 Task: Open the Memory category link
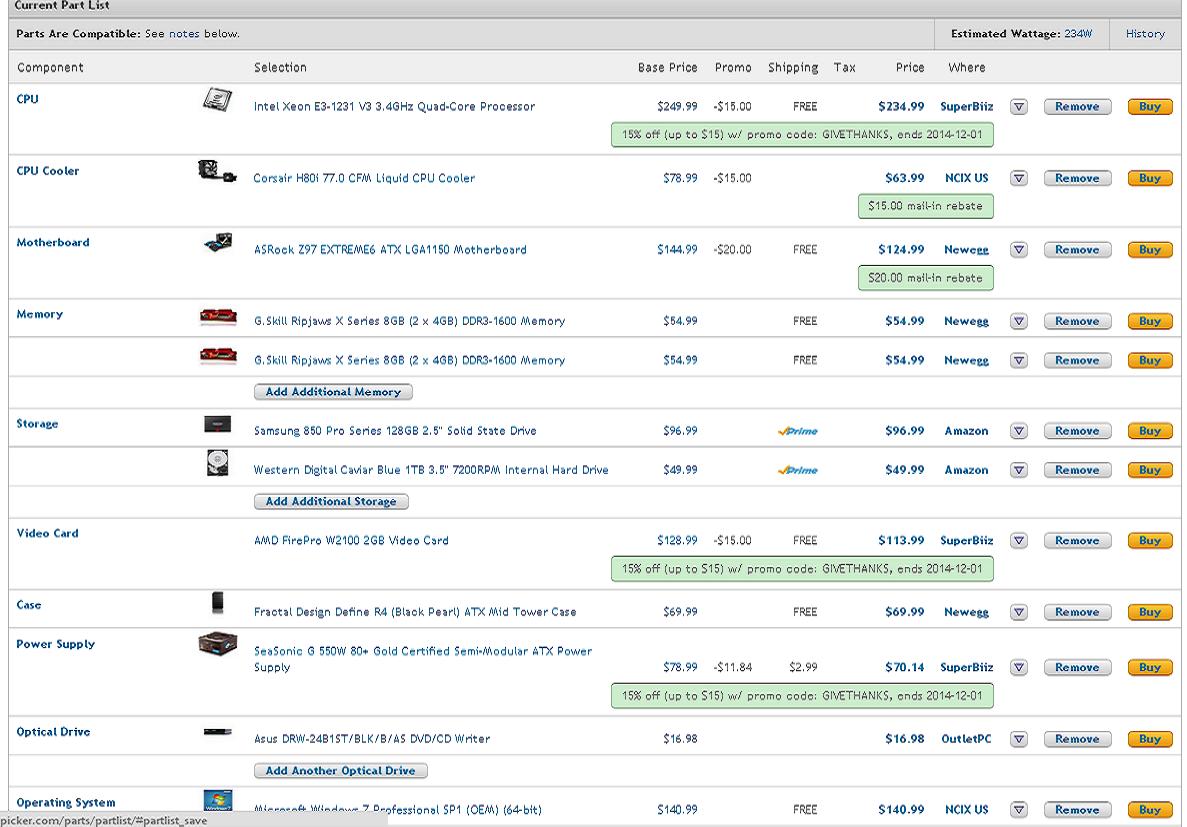tap(39, 314)
